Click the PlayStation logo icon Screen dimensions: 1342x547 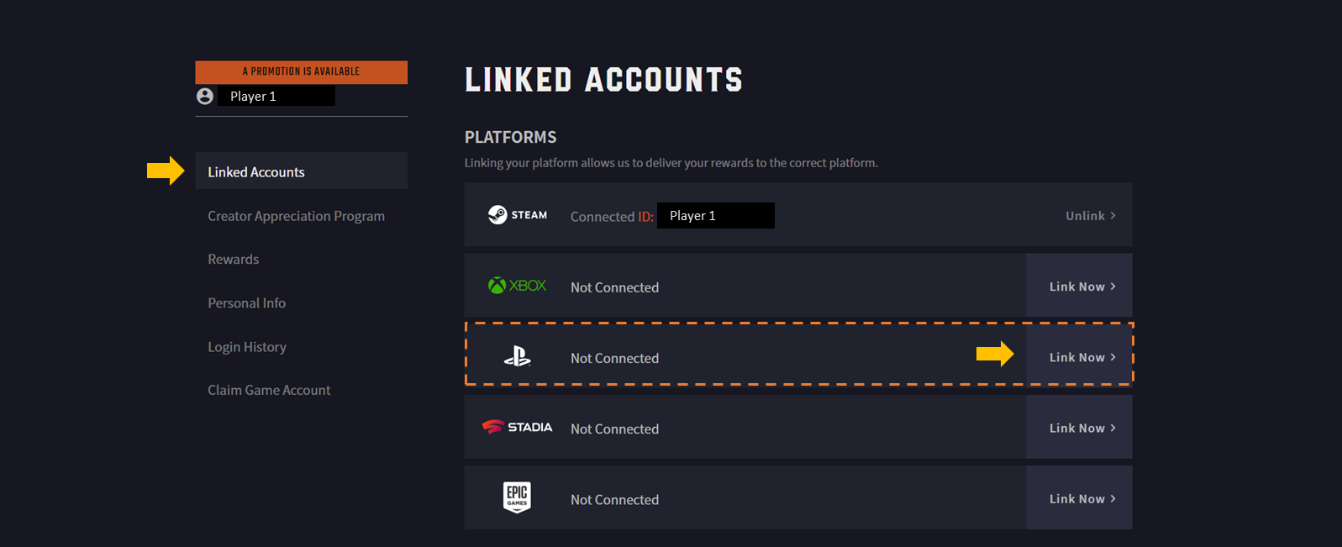coord(517,357)
